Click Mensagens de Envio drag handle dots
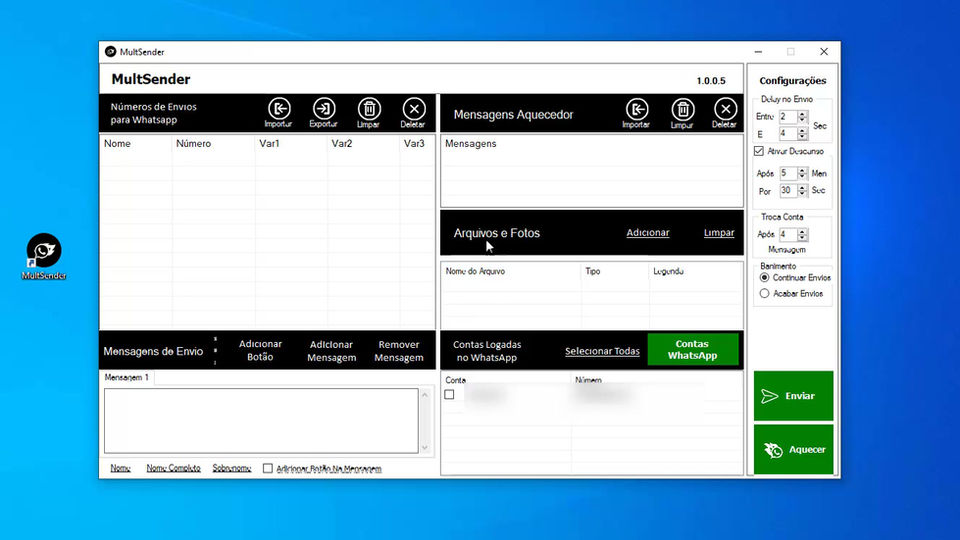This screenshot has width=960, height=540. pos(216,351)
